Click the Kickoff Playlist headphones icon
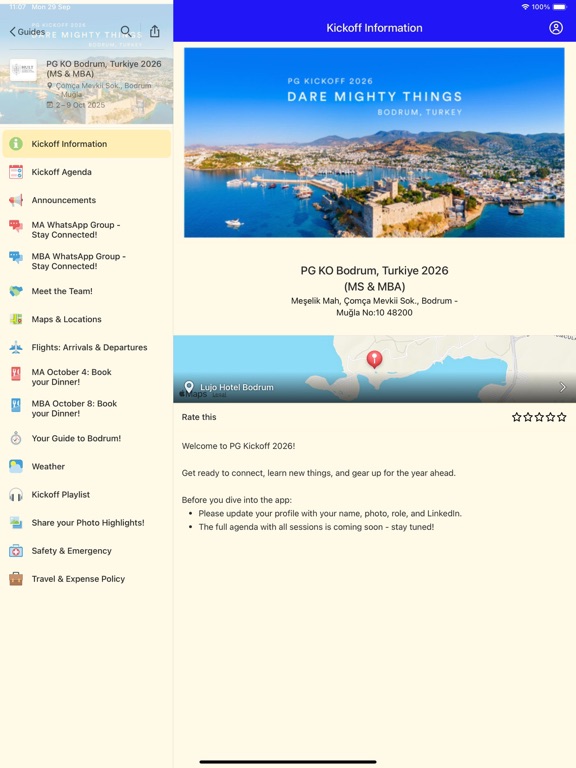Screen dimensions: 576x768 (16, 495)
